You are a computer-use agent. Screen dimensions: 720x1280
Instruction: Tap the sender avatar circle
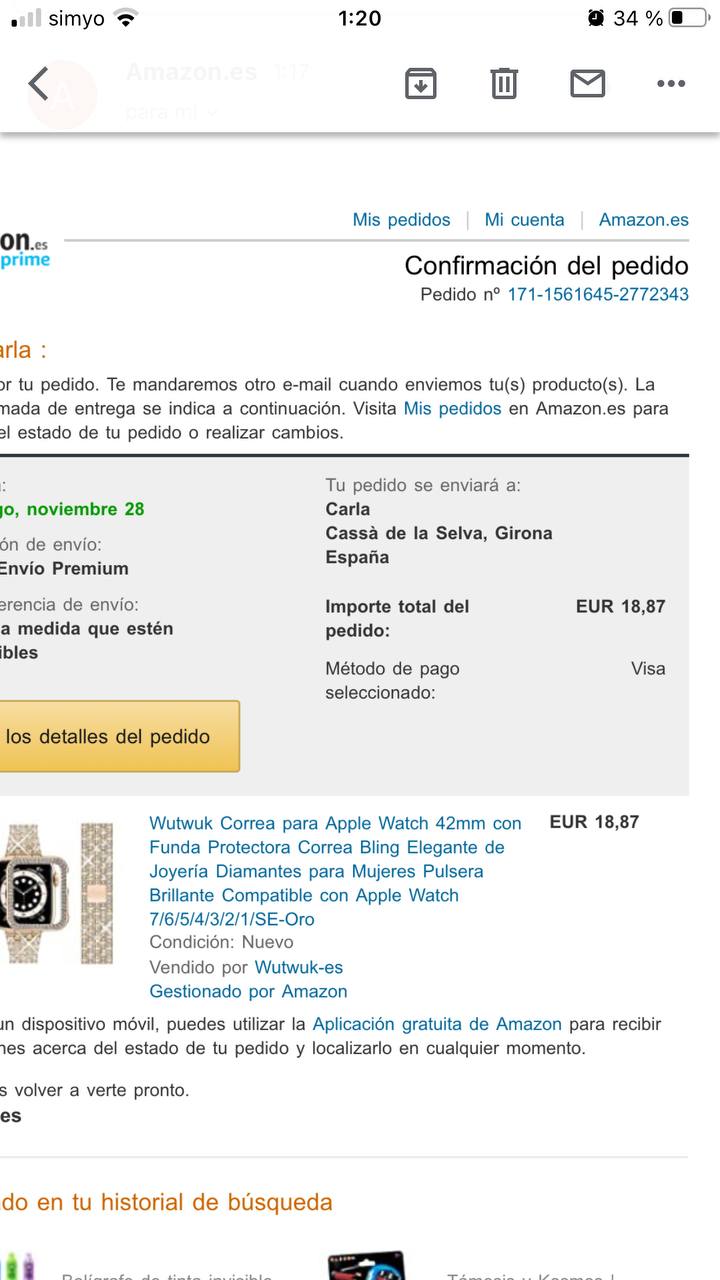tap(62, 94)
